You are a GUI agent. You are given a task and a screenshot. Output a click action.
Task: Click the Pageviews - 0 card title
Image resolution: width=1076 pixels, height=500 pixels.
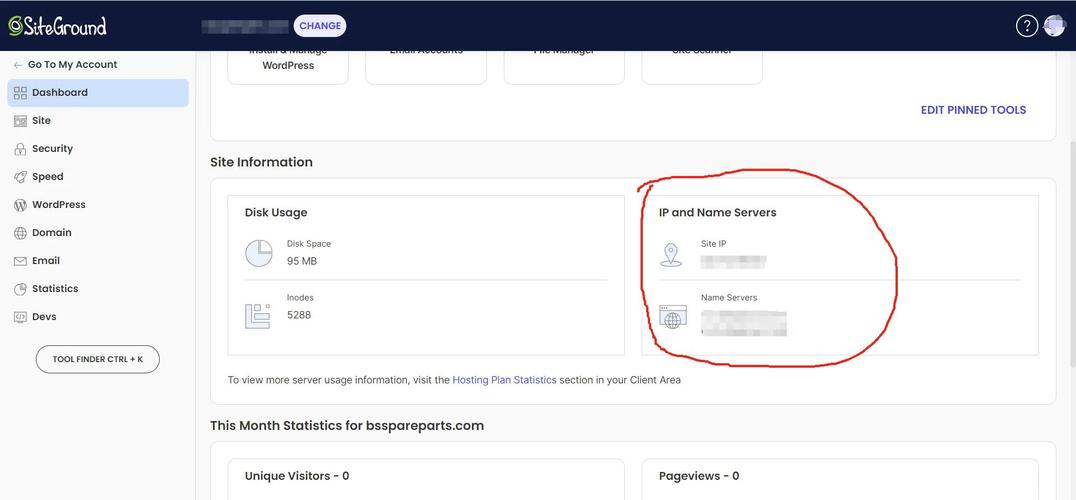coord(699,476)
